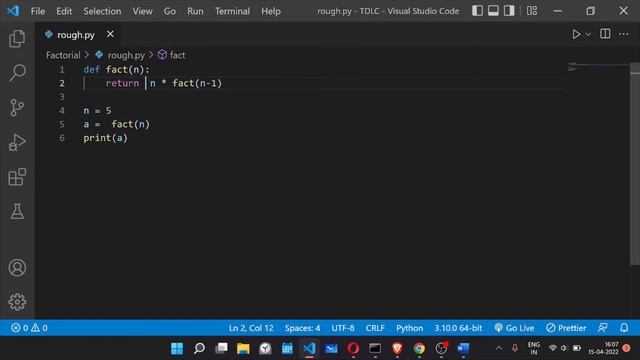The height and width of the screenshot is (360, 640).
Task: Open the Terminal menu
Action: click(232, 11)
